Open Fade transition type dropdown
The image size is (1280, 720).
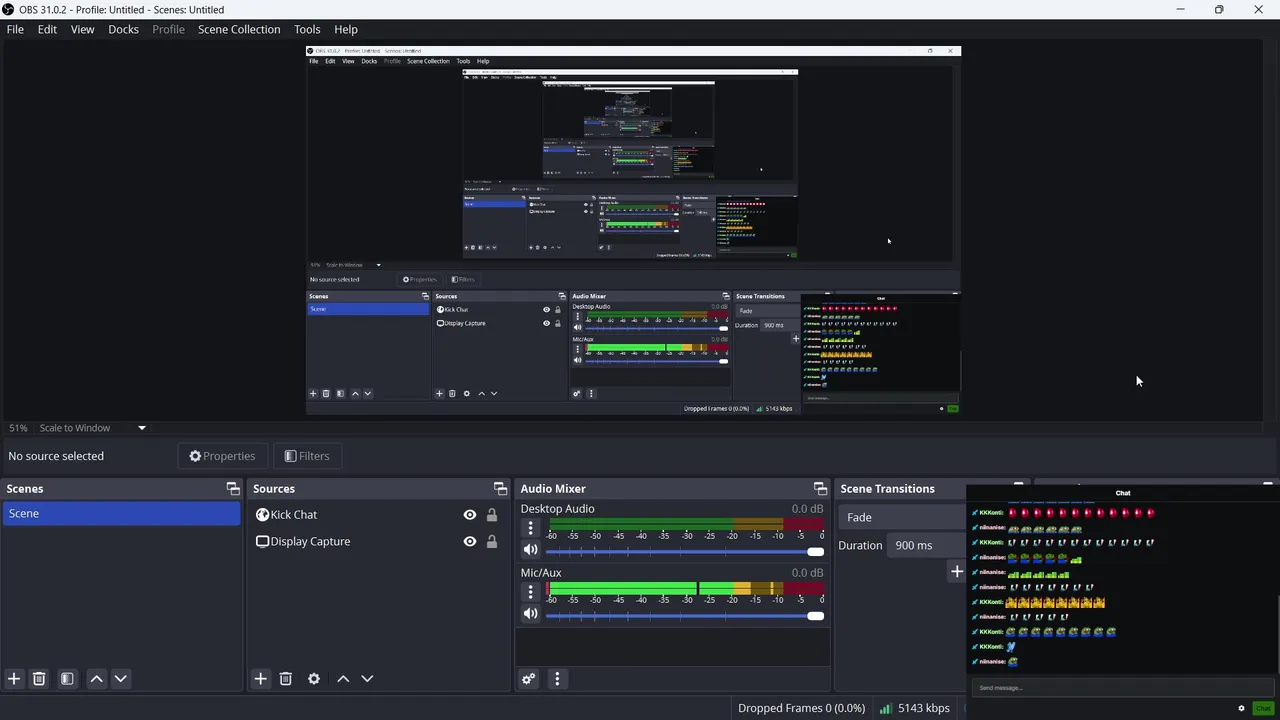click(x=904, y=517)
